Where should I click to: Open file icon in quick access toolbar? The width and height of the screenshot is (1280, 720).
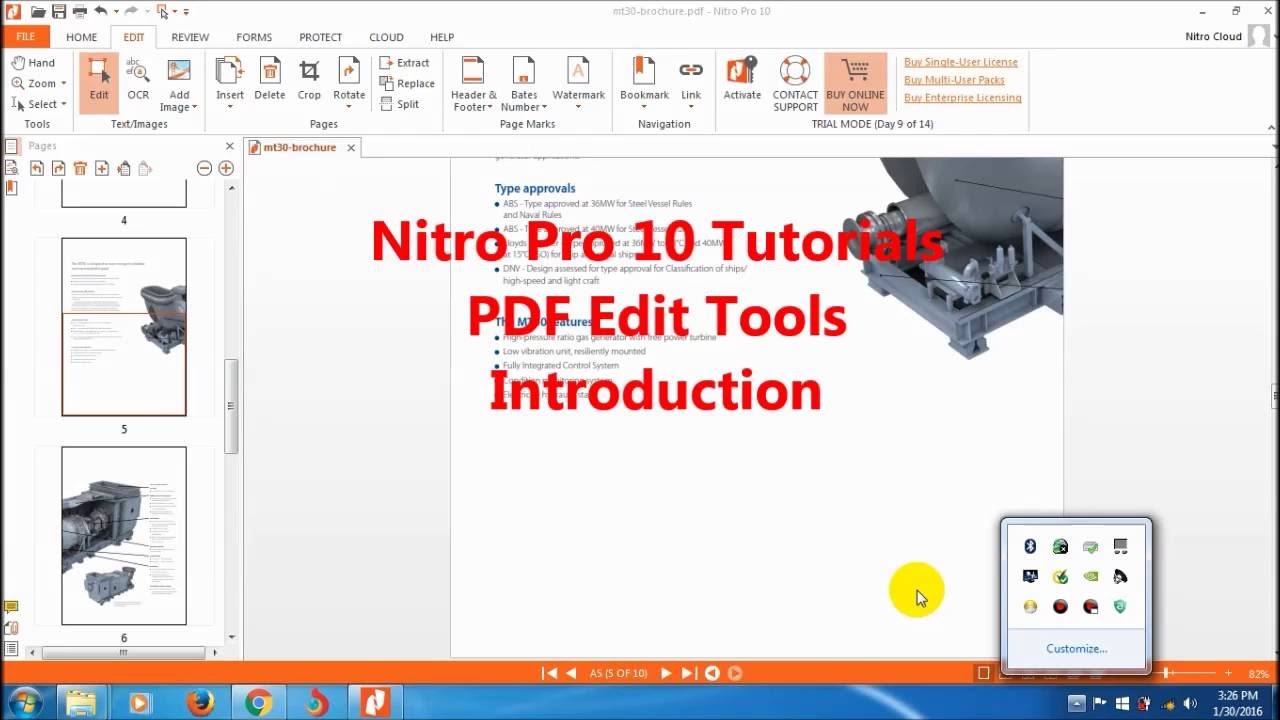(38, 11)
